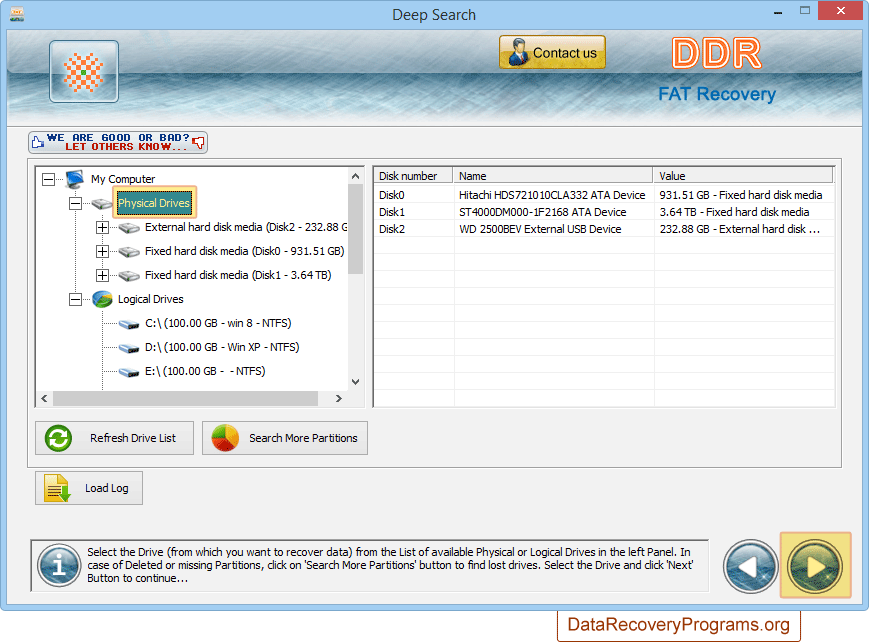Select Fixed hard disk media Disk1 - 3.64 TB
This screenshot has height=642, width=869.
pos(238,275)
